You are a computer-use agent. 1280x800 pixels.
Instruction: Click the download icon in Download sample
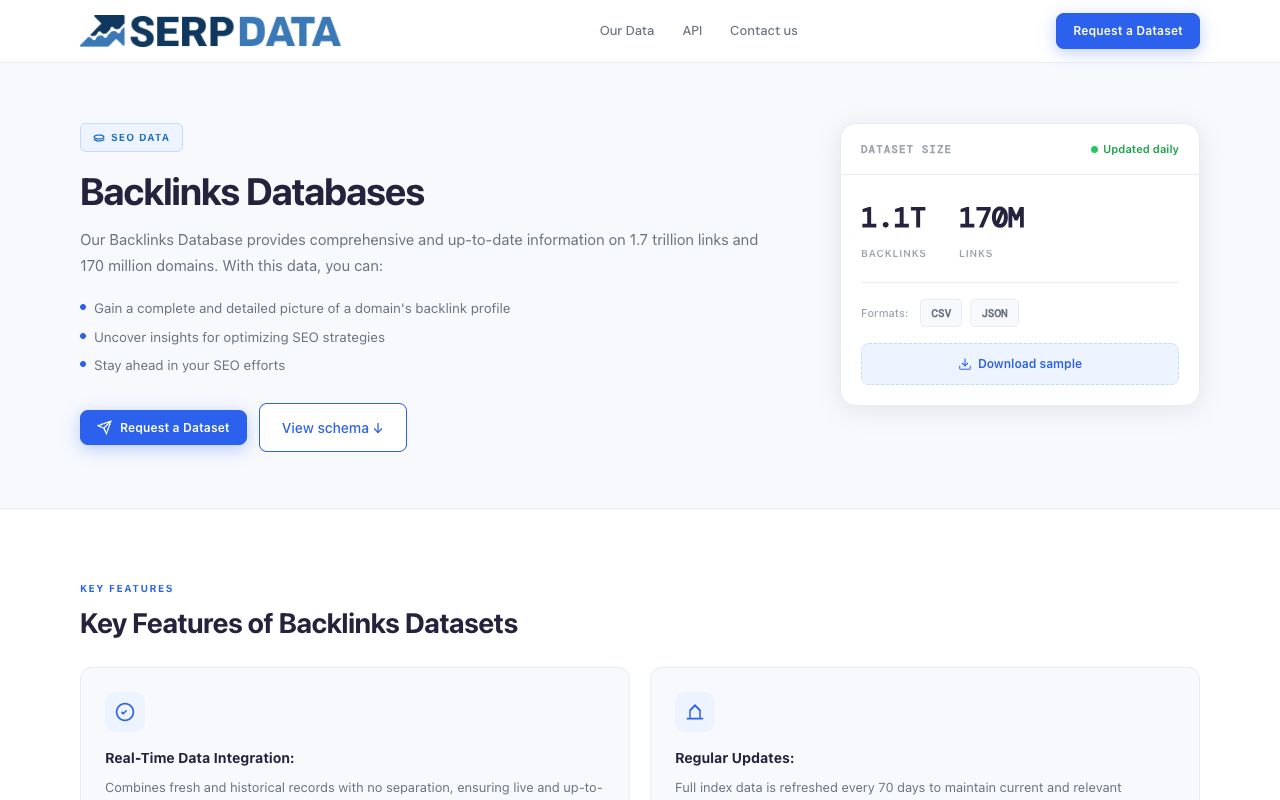[x=965, y=364]
